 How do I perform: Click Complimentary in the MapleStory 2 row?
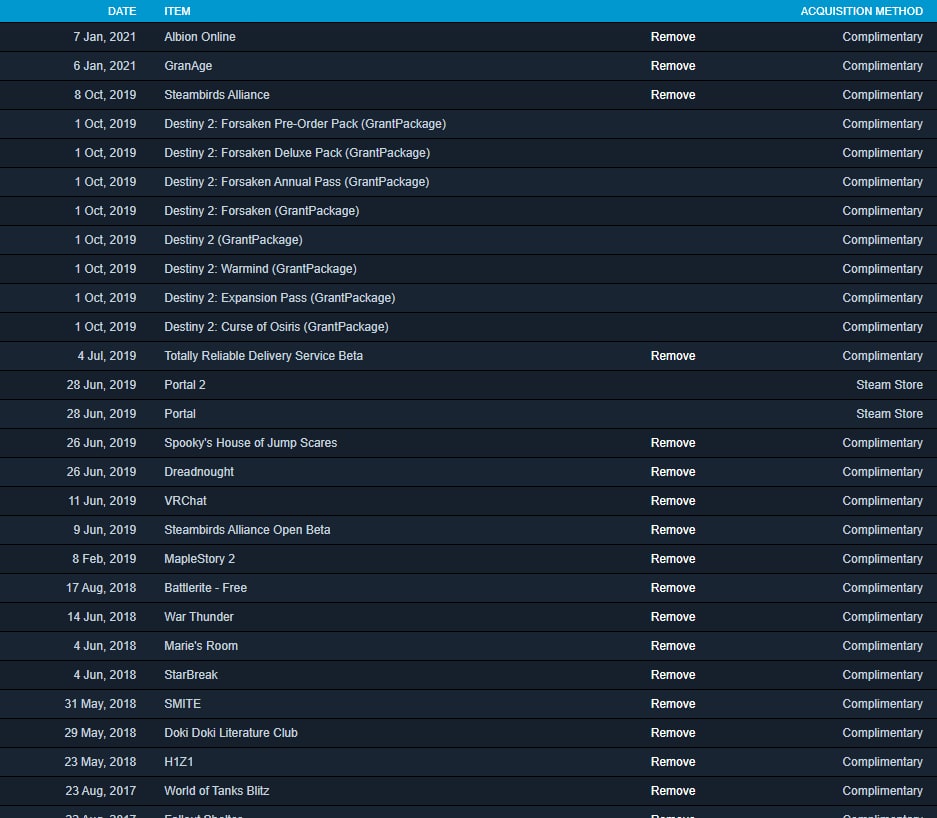(x=882, y=559)
